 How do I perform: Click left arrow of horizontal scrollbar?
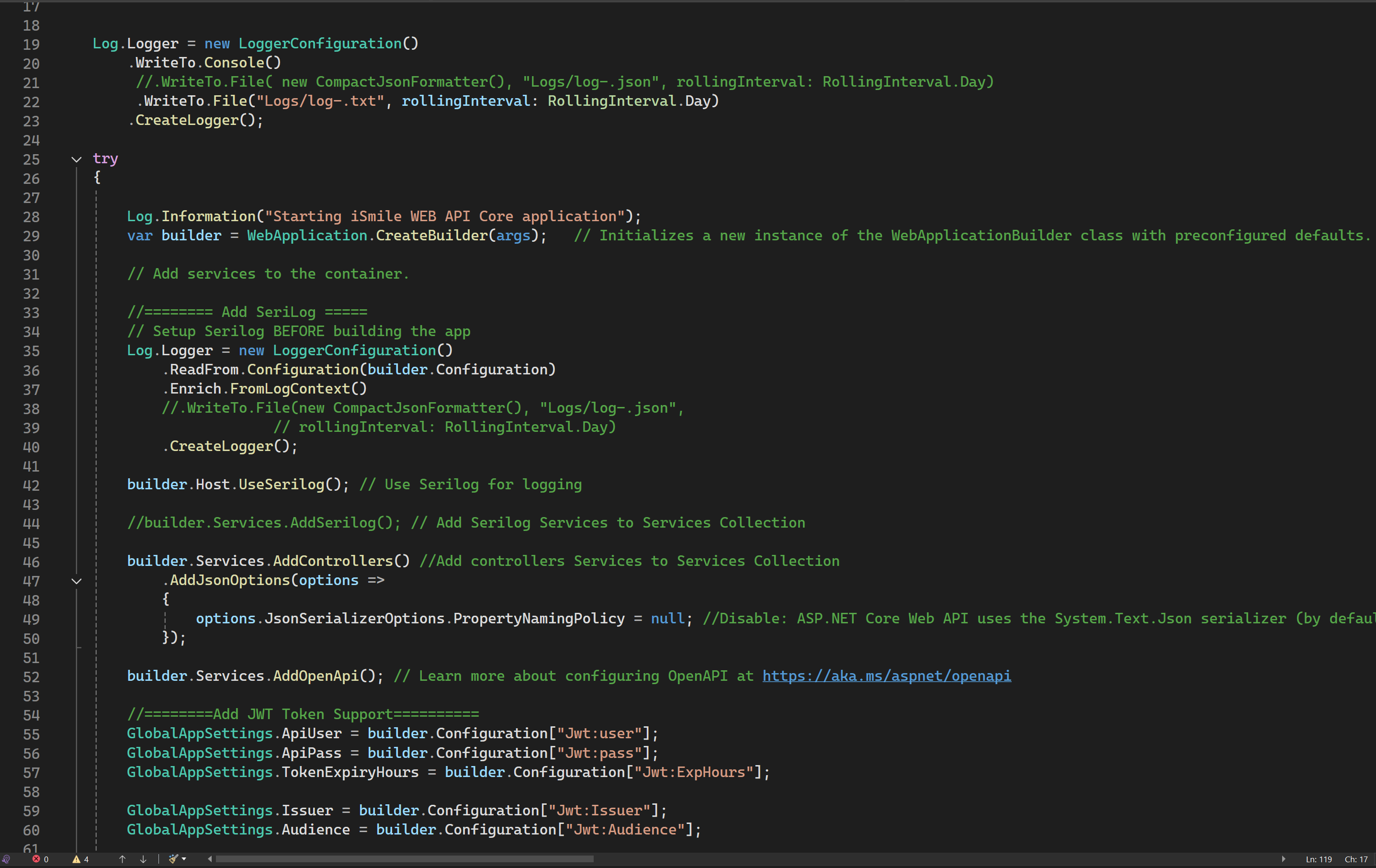pyautogui.click(x=210, y=859)
